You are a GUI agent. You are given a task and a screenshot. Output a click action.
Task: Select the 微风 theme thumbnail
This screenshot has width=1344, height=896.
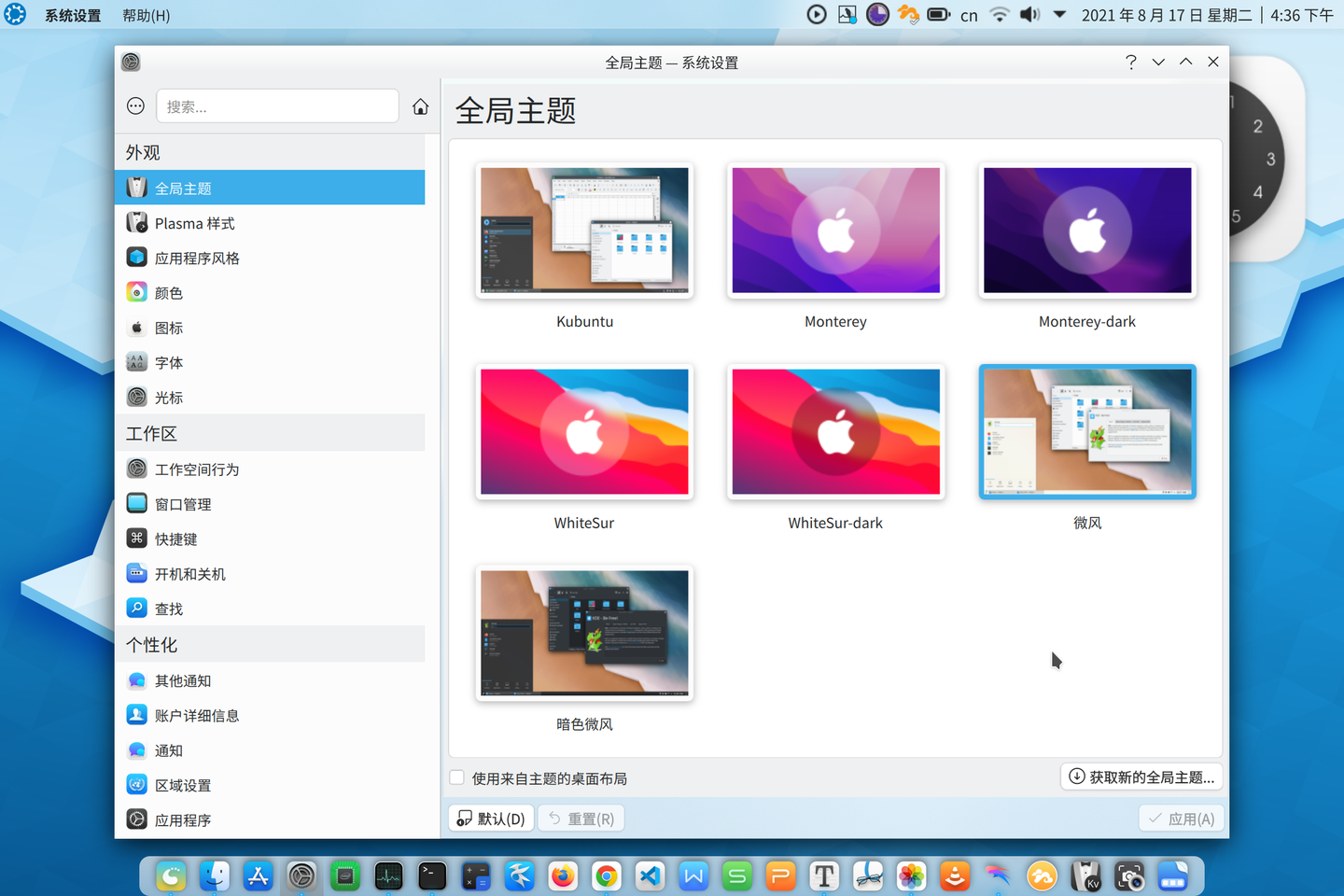pyautogui.click(x=1087, y=432)
